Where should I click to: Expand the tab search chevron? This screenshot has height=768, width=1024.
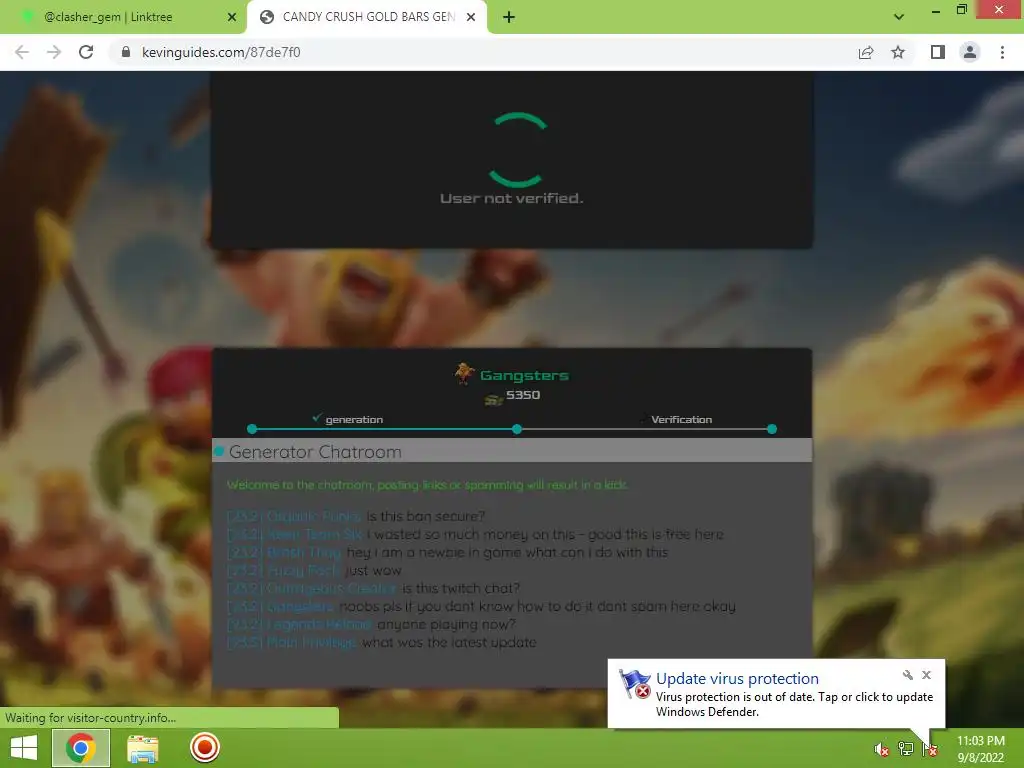coord(899,17)
